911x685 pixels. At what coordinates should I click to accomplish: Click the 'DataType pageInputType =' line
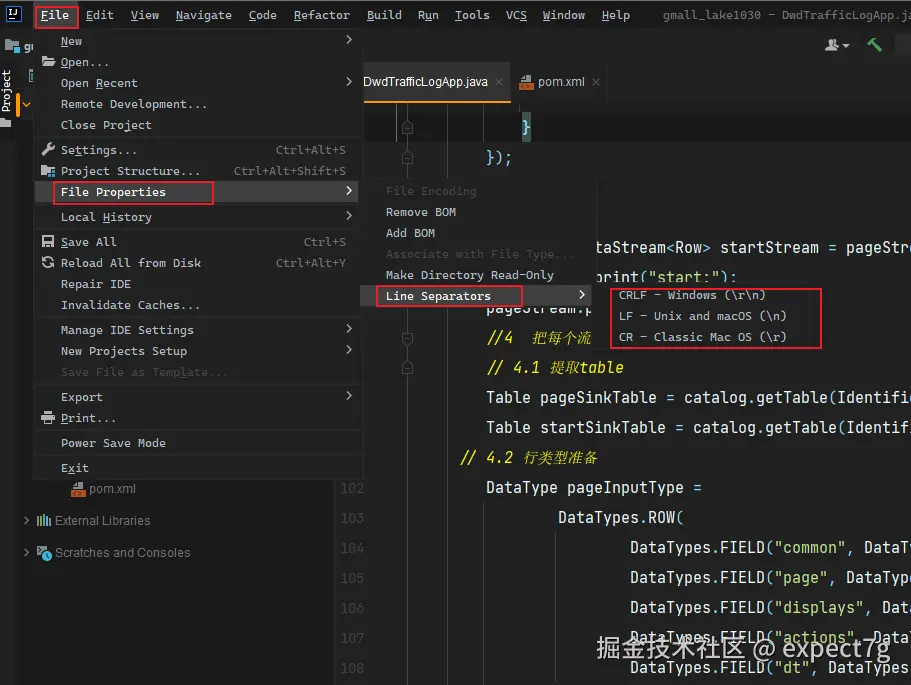coord(594,487)
